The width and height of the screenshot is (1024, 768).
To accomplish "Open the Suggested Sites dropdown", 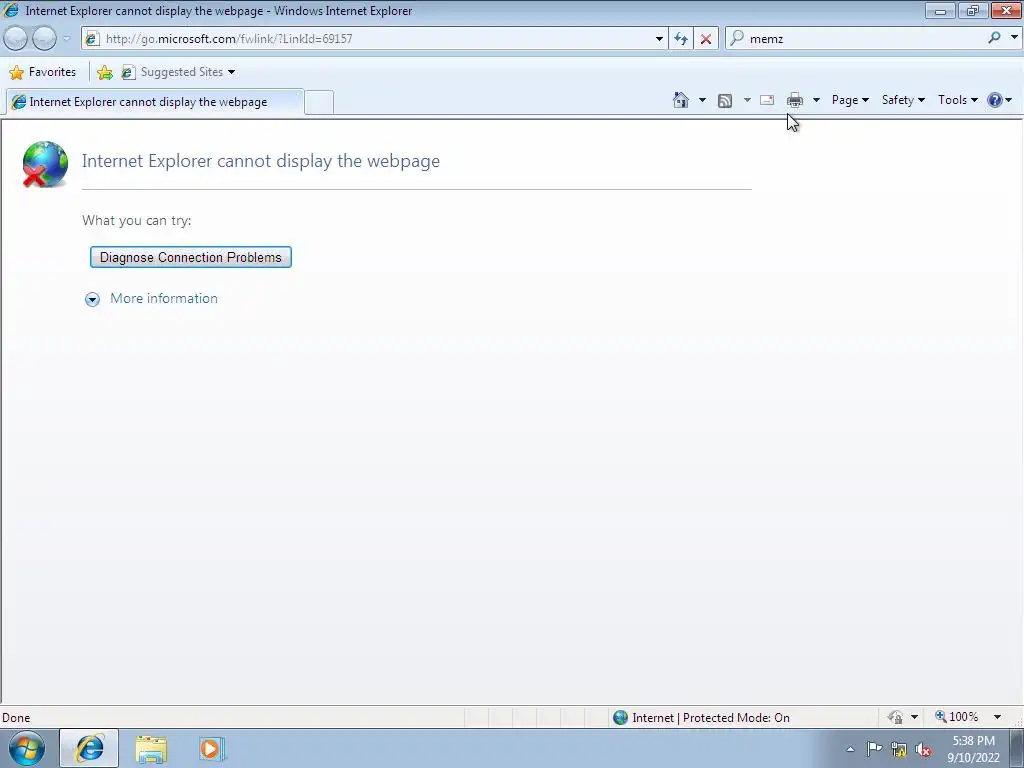I will pyautogui.click(x=178, y=72).
